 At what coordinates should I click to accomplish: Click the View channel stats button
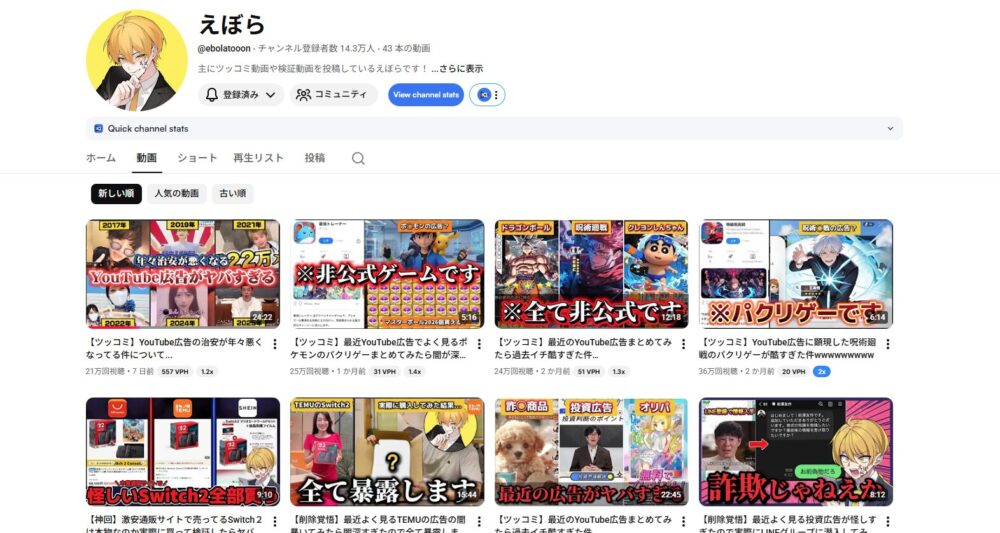426,95
